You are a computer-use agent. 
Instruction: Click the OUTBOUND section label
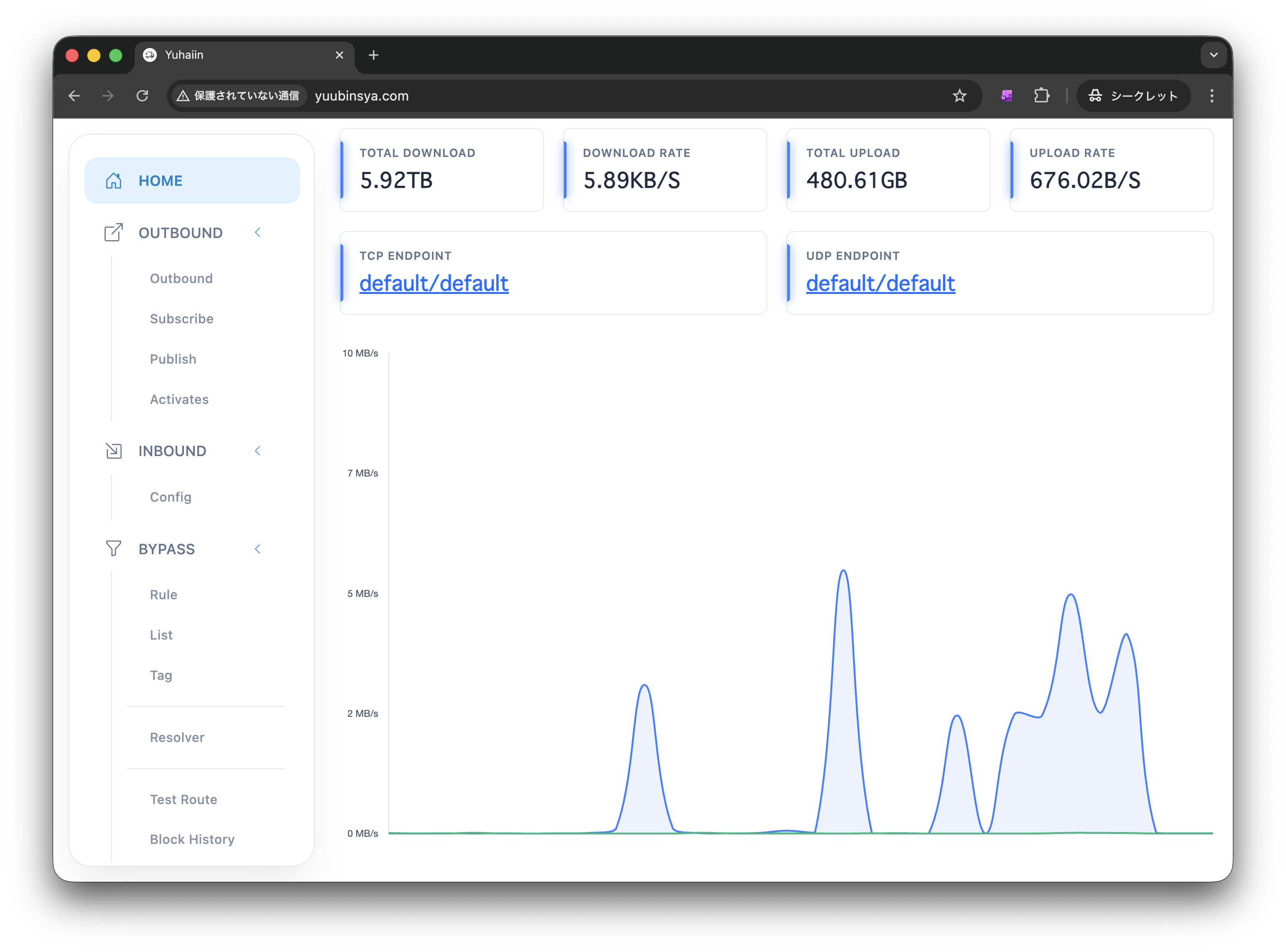pyautogui.click(x=180, y=233)
